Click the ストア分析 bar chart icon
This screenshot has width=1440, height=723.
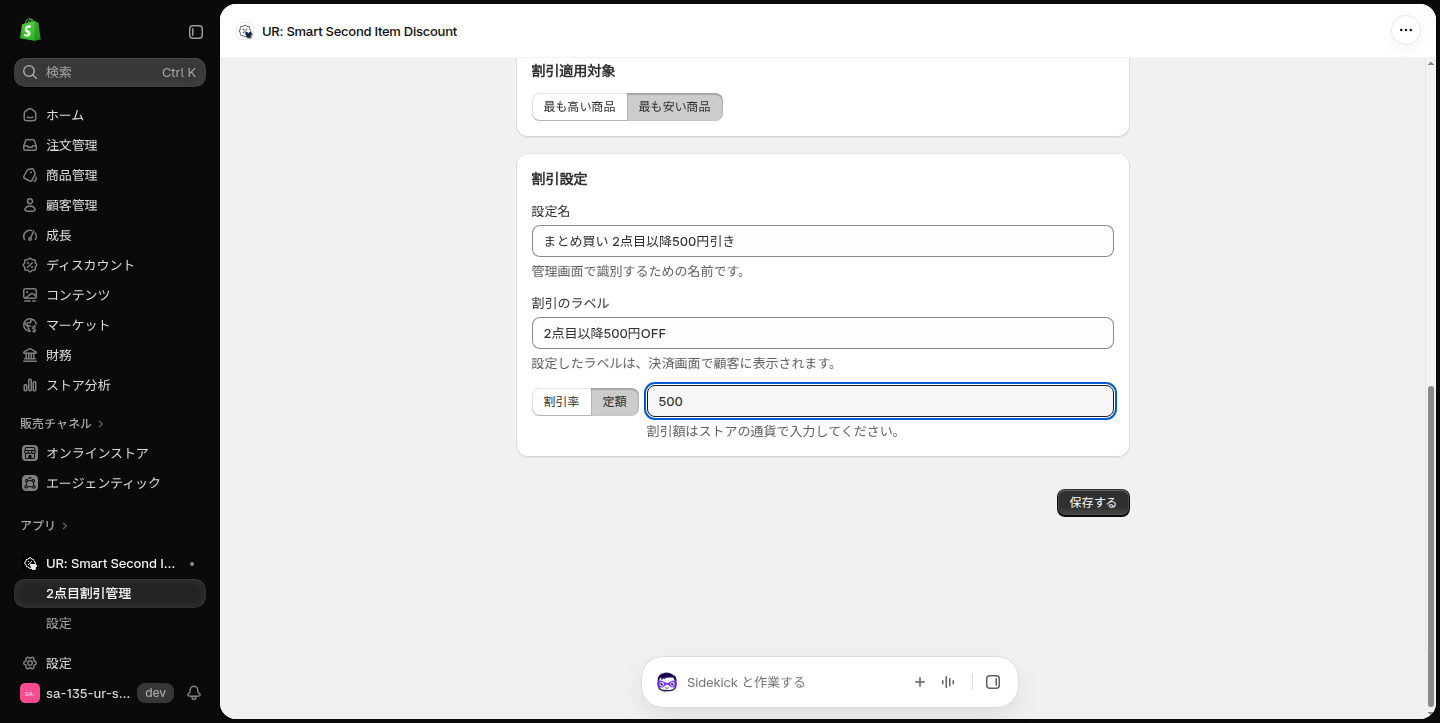[x=30, y=385]
